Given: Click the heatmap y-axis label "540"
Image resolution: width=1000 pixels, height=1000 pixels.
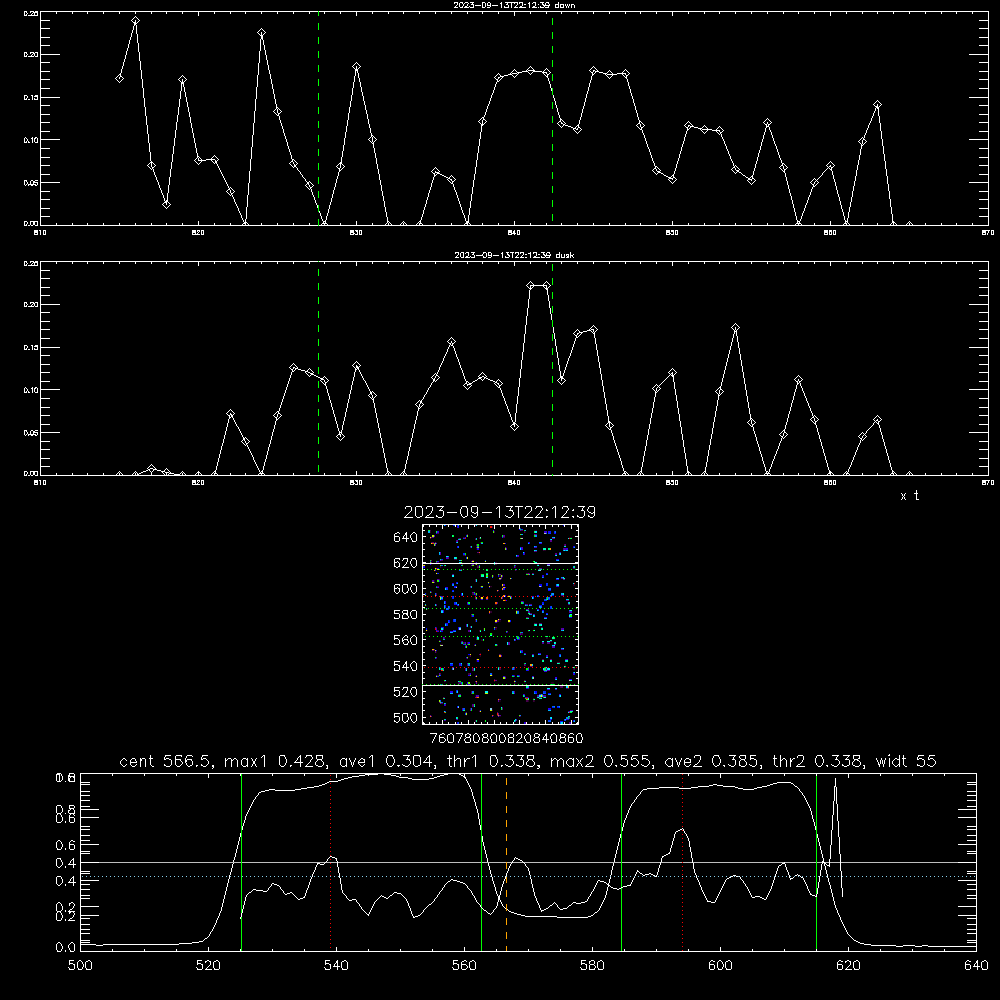Looking at the screenshot, I should click(406, 666).
